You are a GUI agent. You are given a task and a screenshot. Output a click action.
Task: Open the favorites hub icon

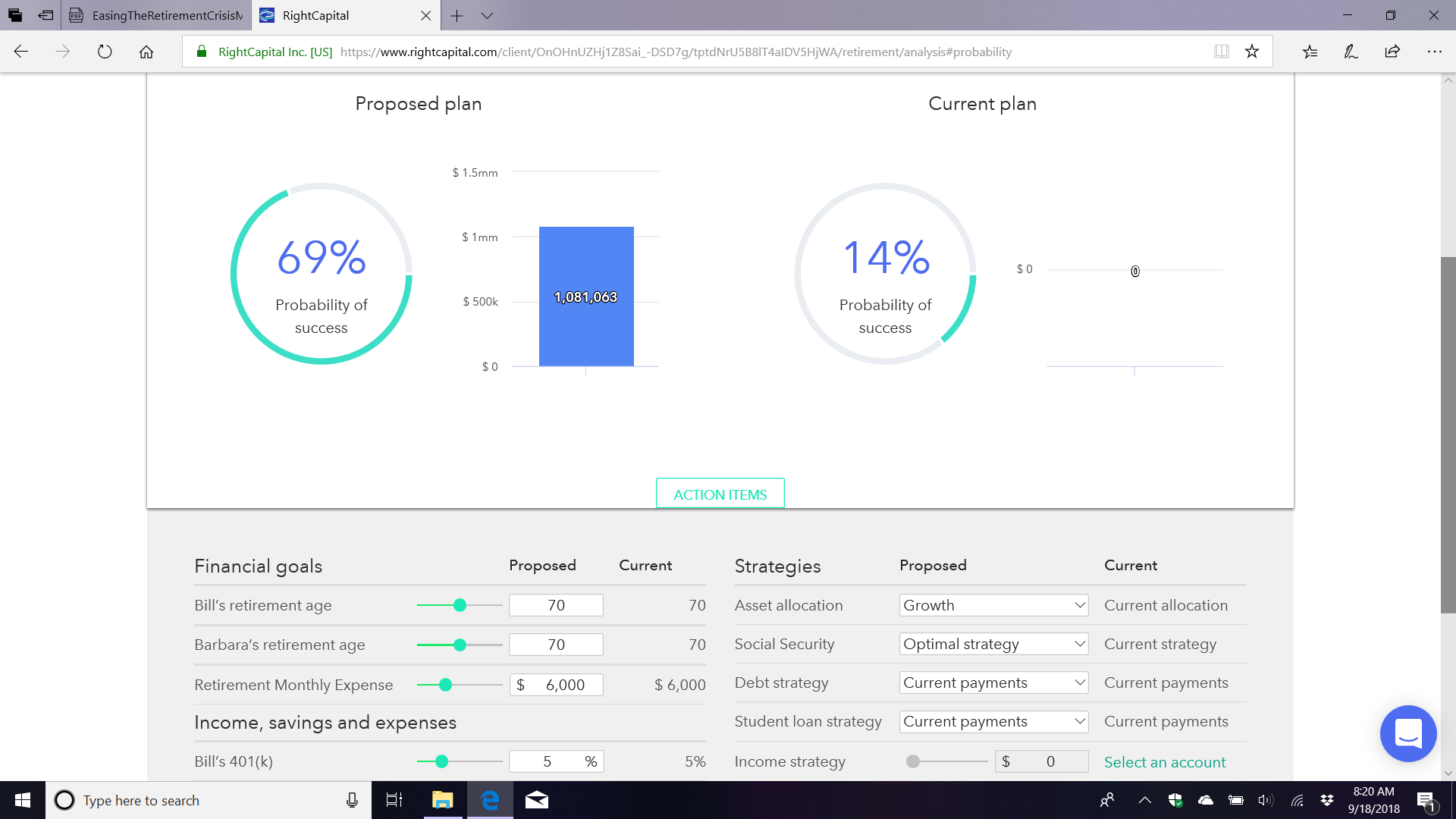click(1310, 52)
